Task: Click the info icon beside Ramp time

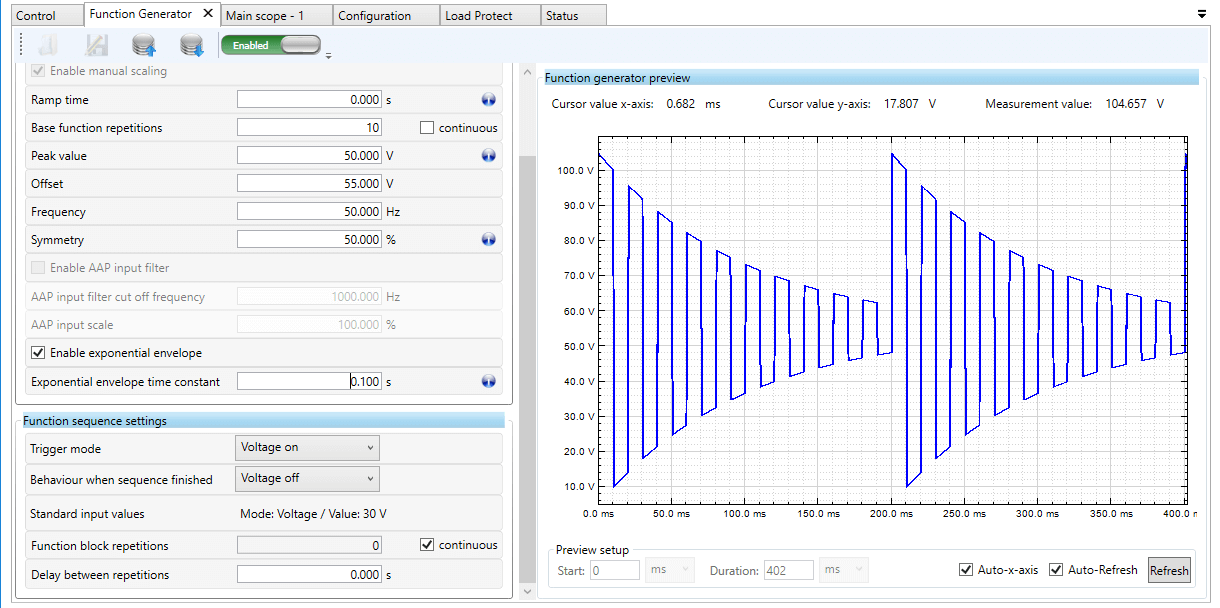Action: (x=489, y=100)
